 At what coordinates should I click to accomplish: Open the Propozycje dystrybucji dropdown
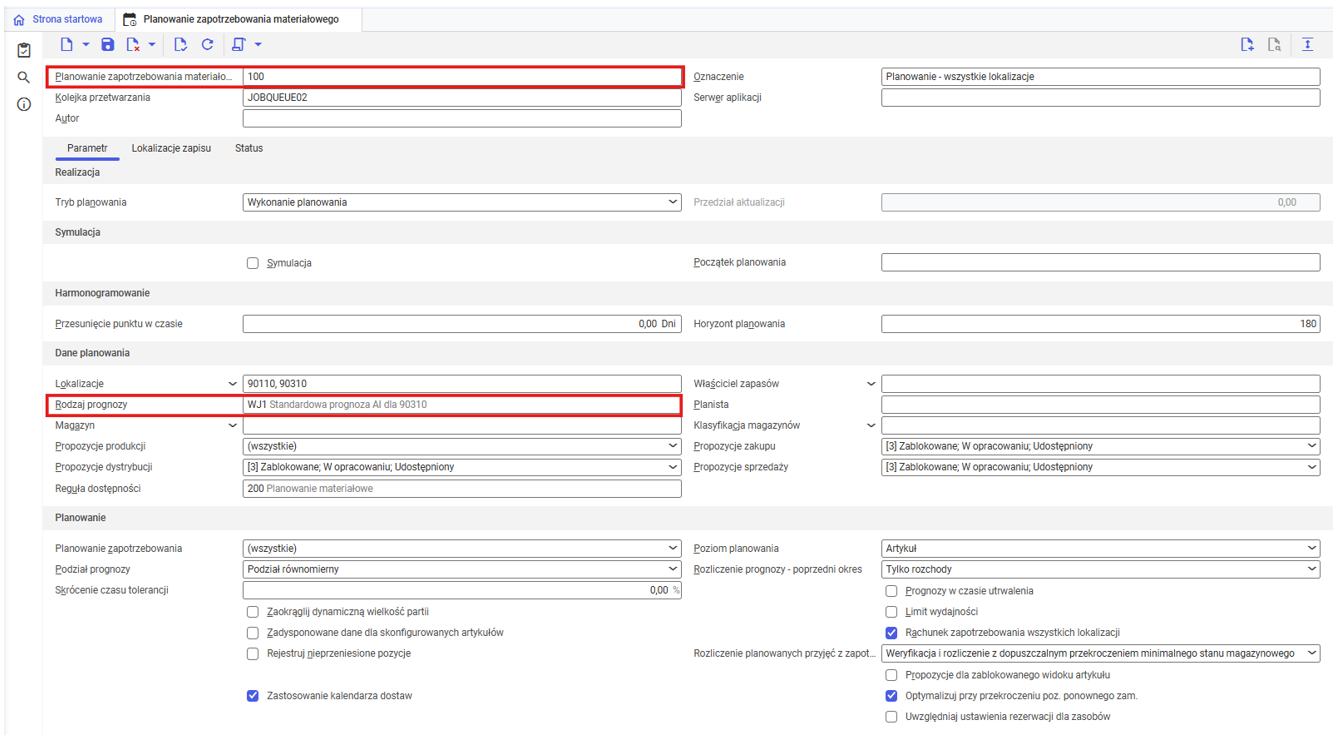(462, 467)
